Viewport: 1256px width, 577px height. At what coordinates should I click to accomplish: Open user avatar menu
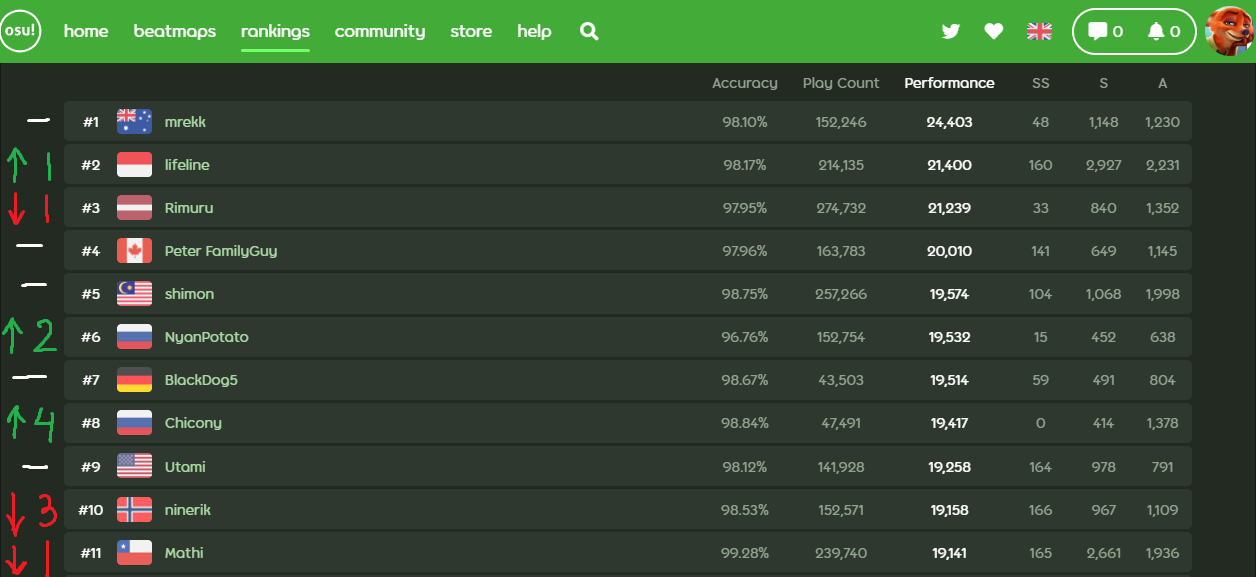(1231, 31)
